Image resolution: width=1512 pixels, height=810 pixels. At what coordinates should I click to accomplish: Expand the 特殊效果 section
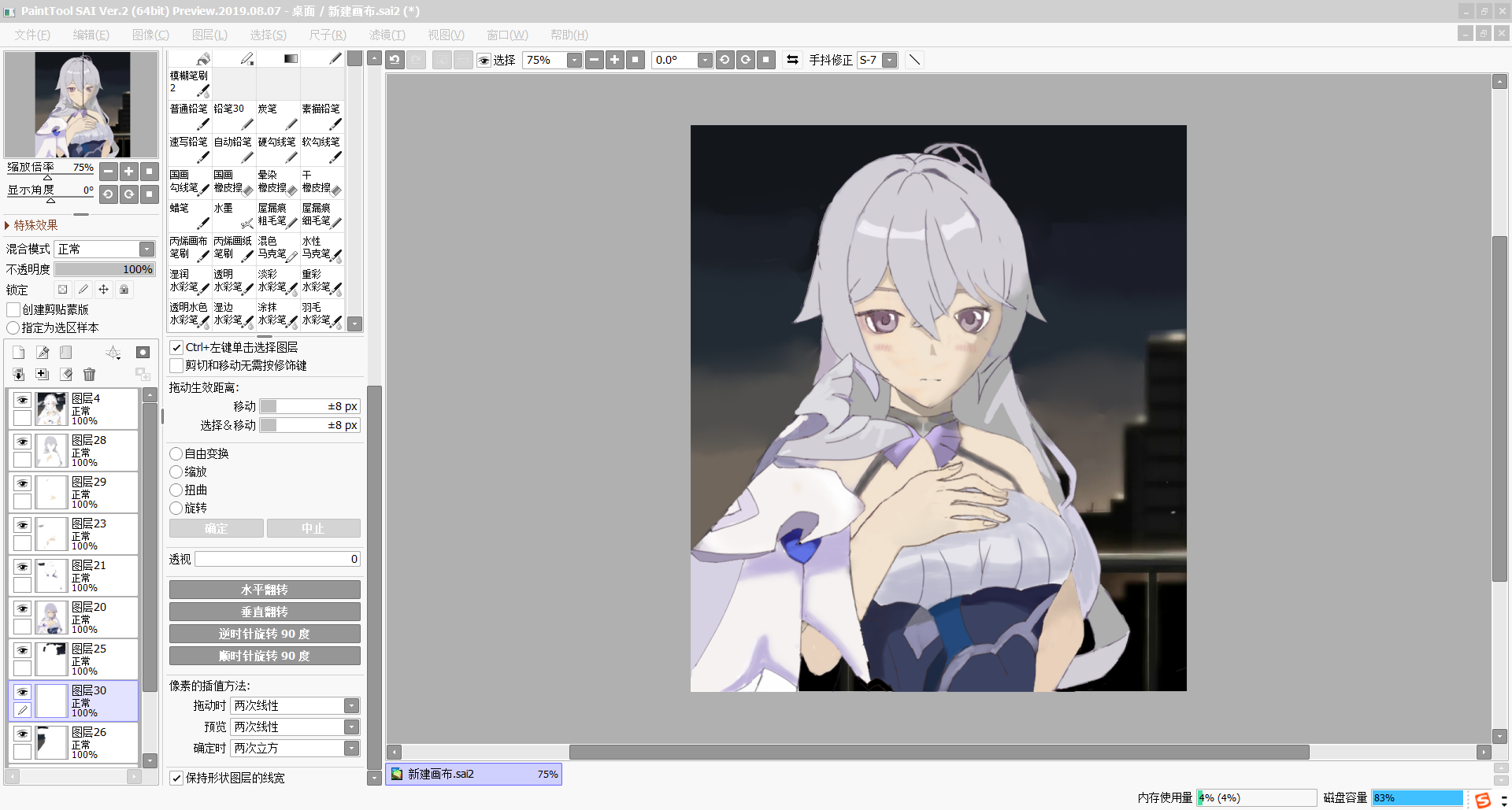(31, 225)
